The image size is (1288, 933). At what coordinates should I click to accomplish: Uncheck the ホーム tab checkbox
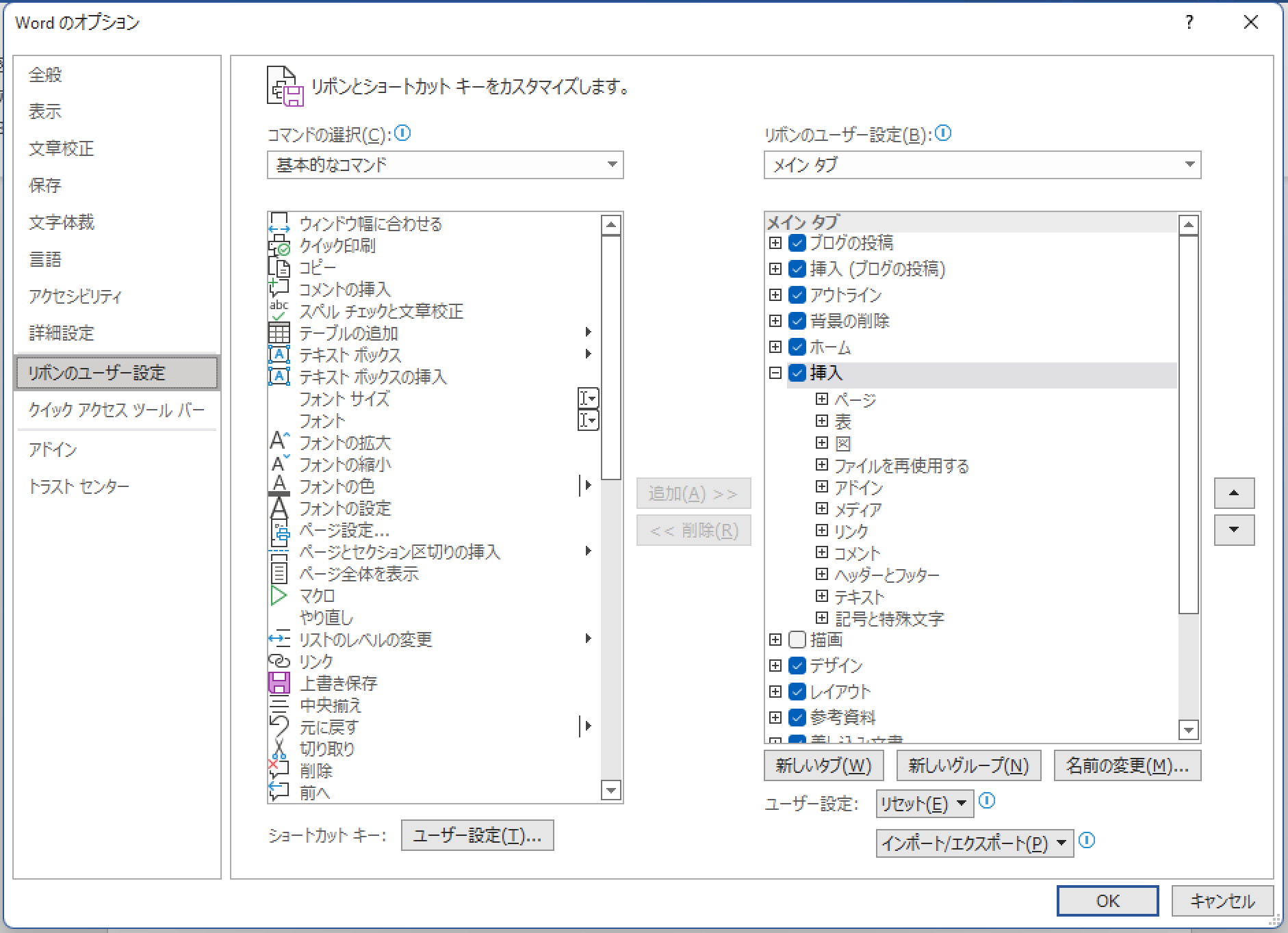(x=797, y=347)
